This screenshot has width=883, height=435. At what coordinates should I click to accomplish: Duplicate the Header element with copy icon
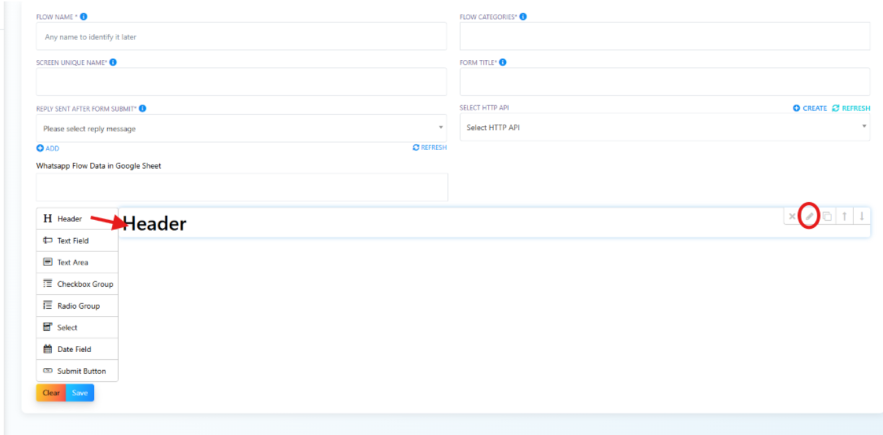coord(827,216)
